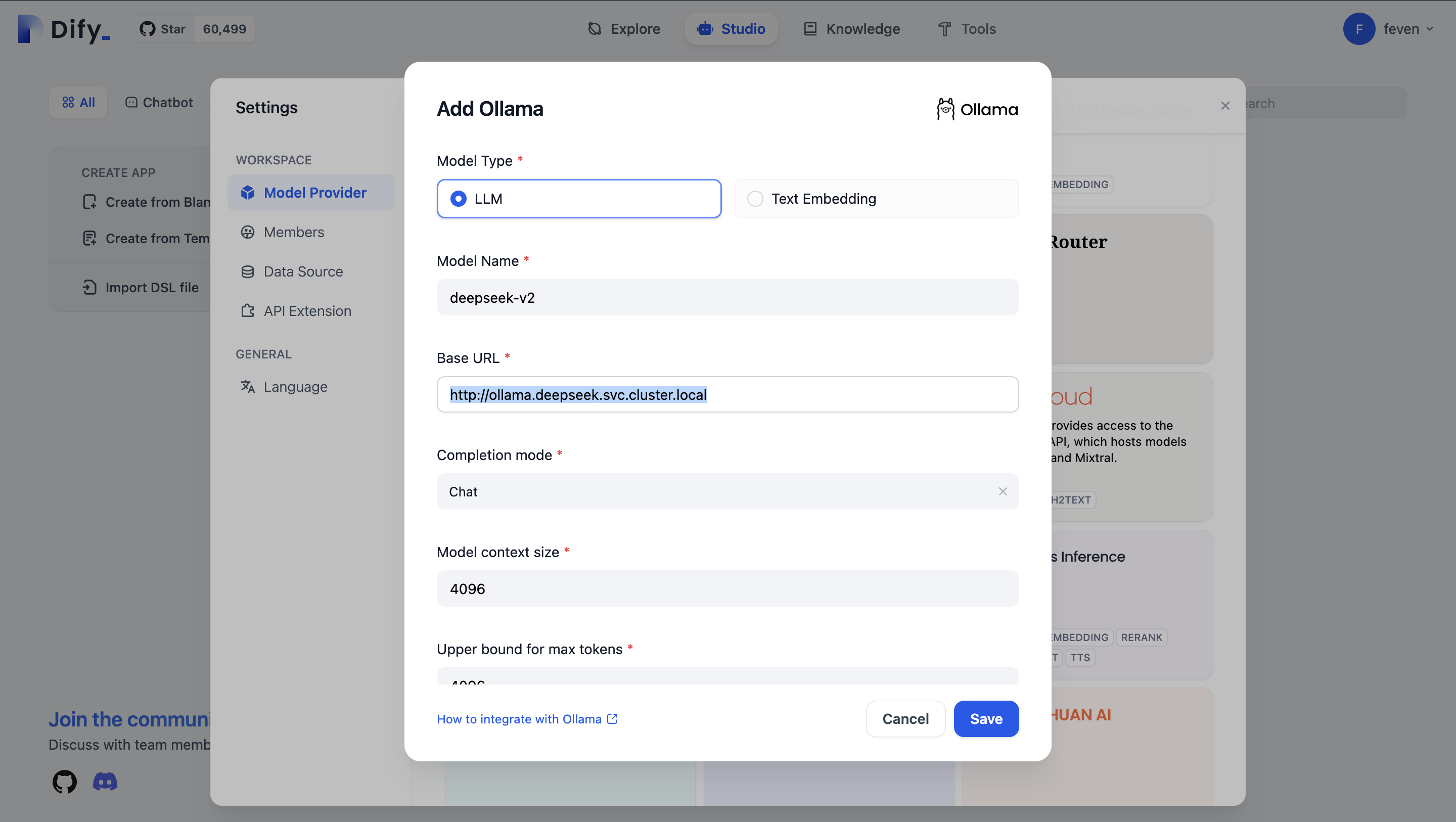1456x822 pixels.
Task: Open the Explore tab
Action: pyautogui.click(x=623, y=29)
